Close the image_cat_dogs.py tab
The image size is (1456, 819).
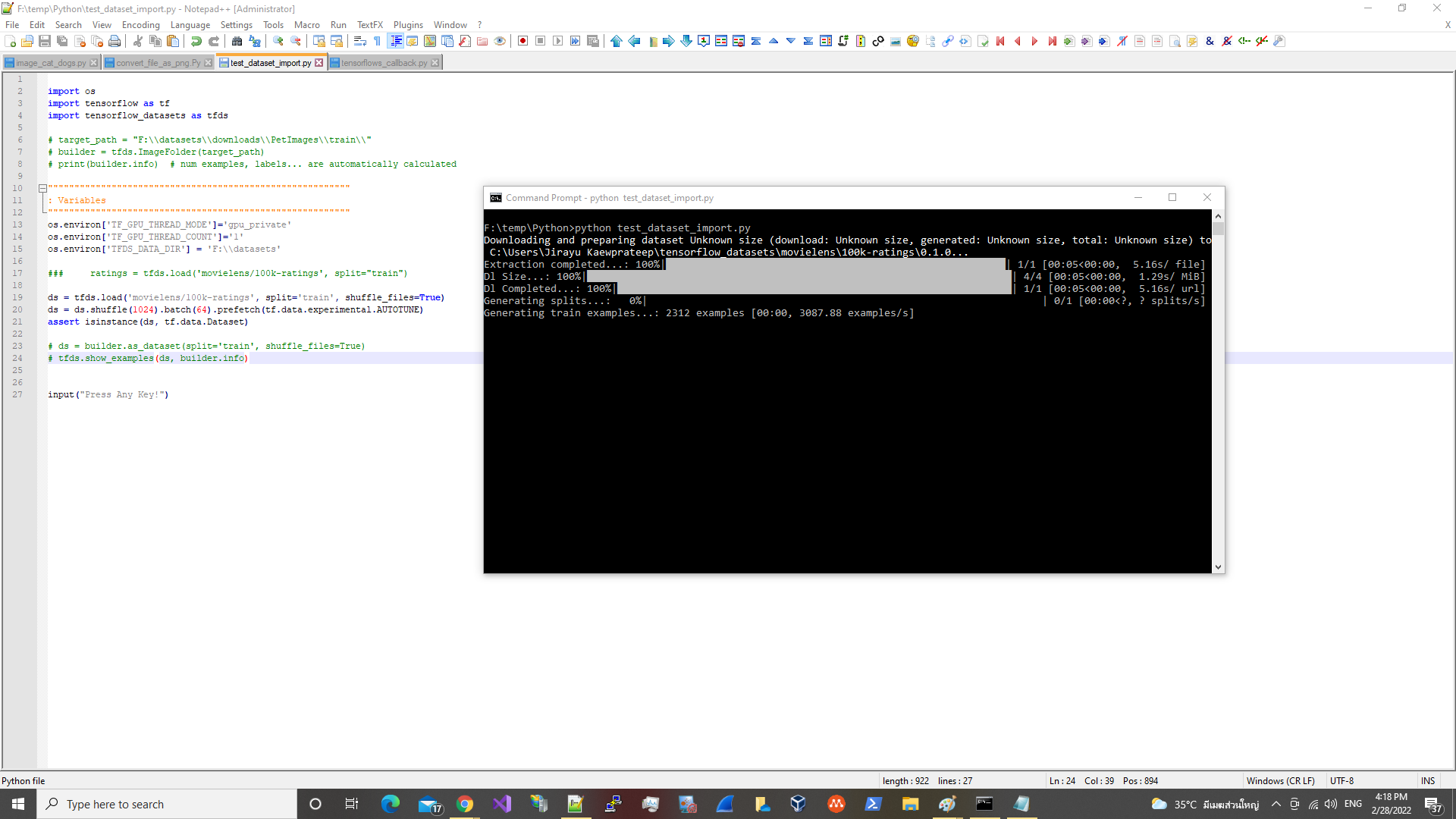pyautogui.click(x=94, y=63)
